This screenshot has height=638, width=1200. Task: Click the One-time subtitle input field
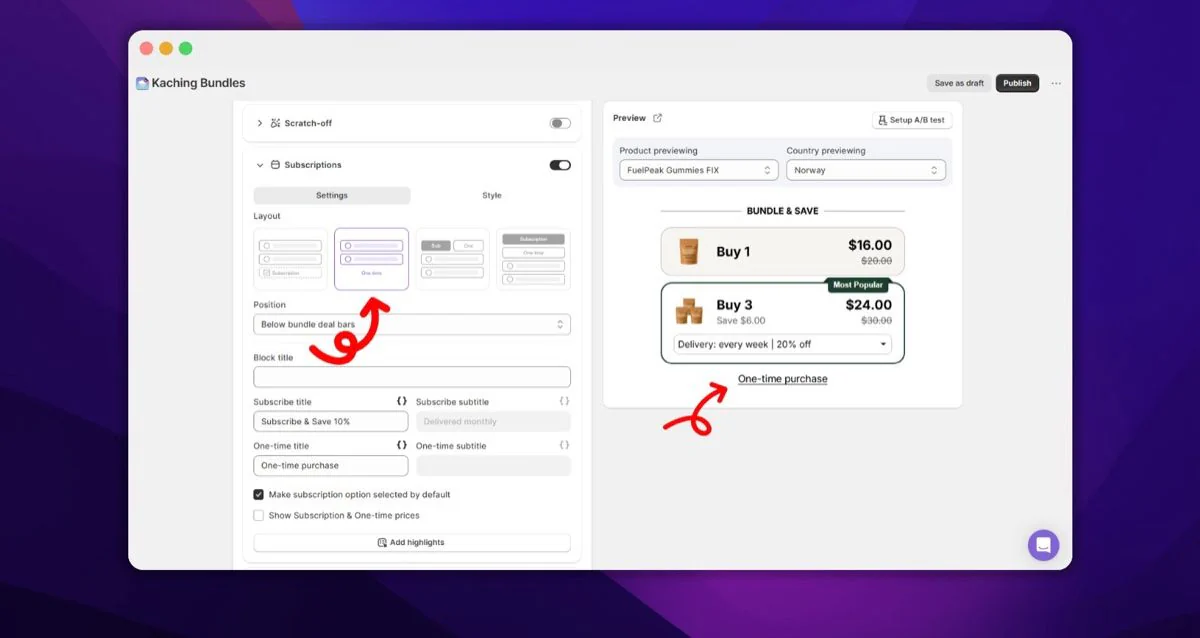(x=493, y=465)
